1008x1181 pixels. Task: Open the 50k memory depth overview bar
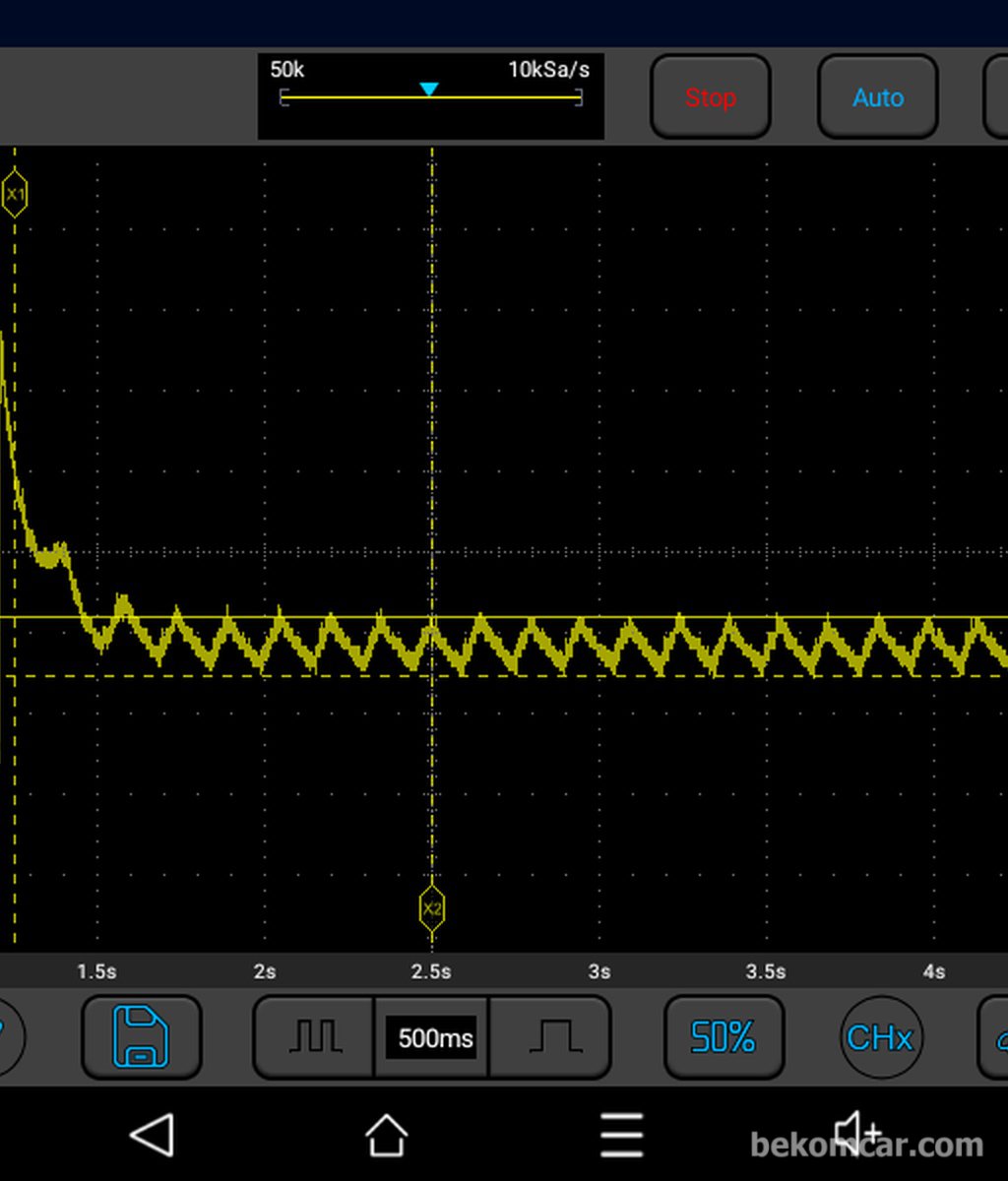(431, 96)
